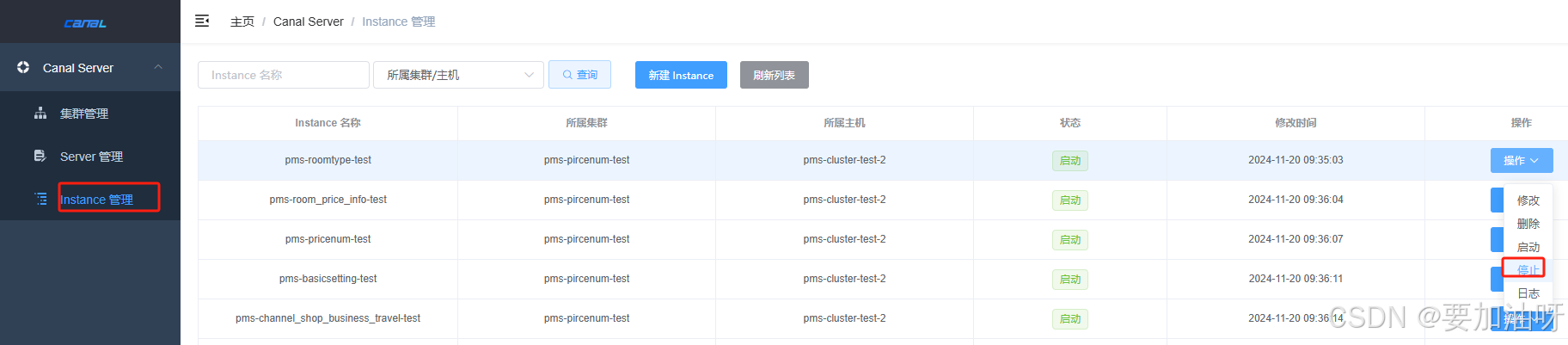The height and width of the screenshot is (345, 1568).
Task: Click the Server 管理 sidebar icon
Action: click(x=40, y=156)
